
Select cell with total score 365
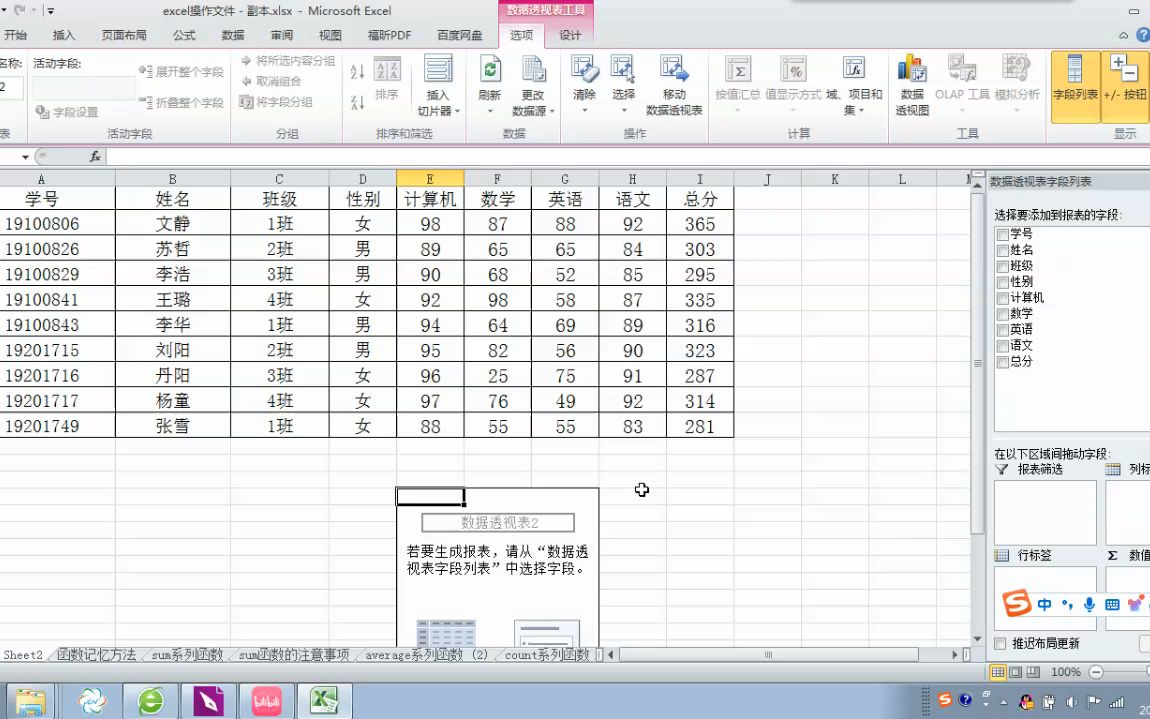700,224
